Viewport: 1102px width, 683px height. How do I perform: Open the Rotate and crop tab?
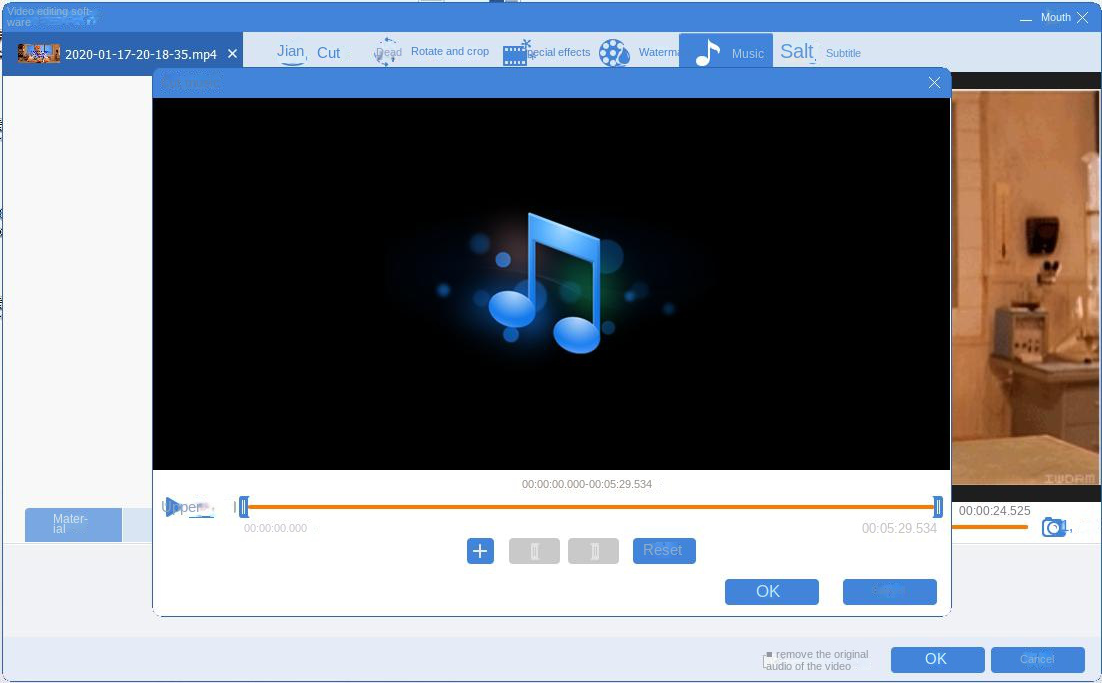(x=450, y=51)
